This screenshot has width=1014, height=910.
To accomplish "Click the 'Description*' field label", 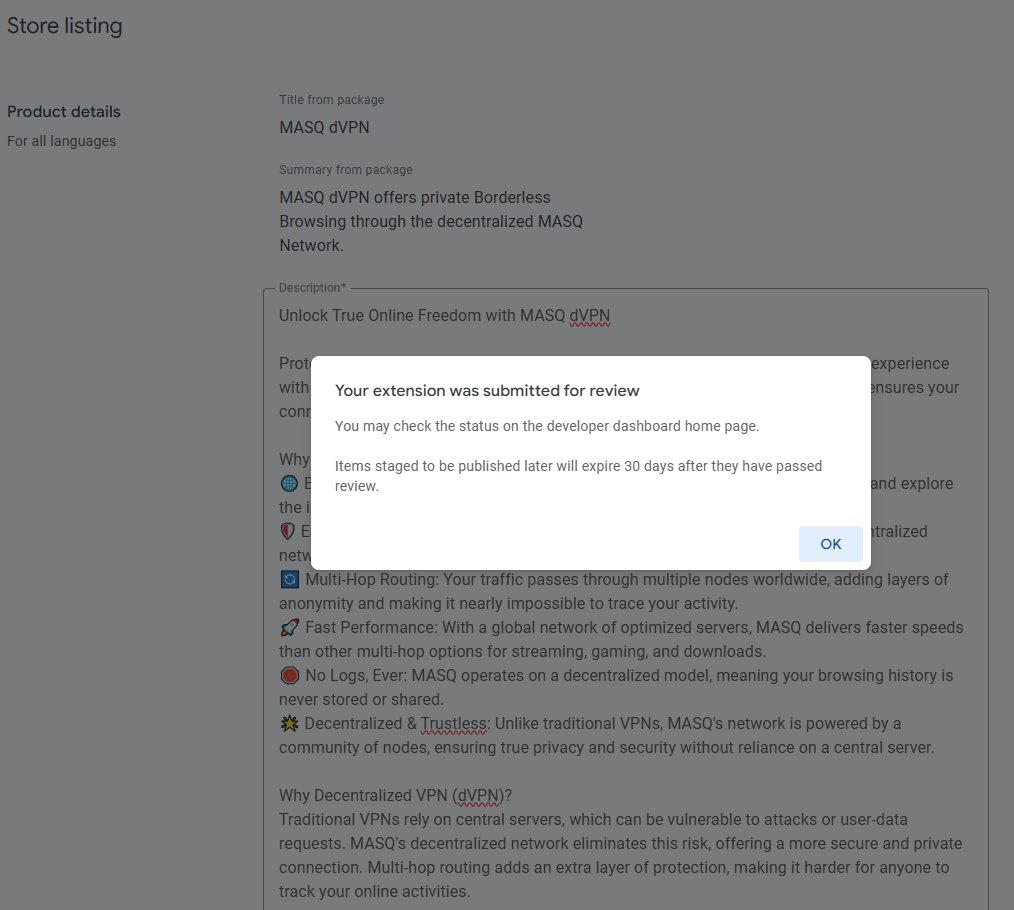I will 312,288.
